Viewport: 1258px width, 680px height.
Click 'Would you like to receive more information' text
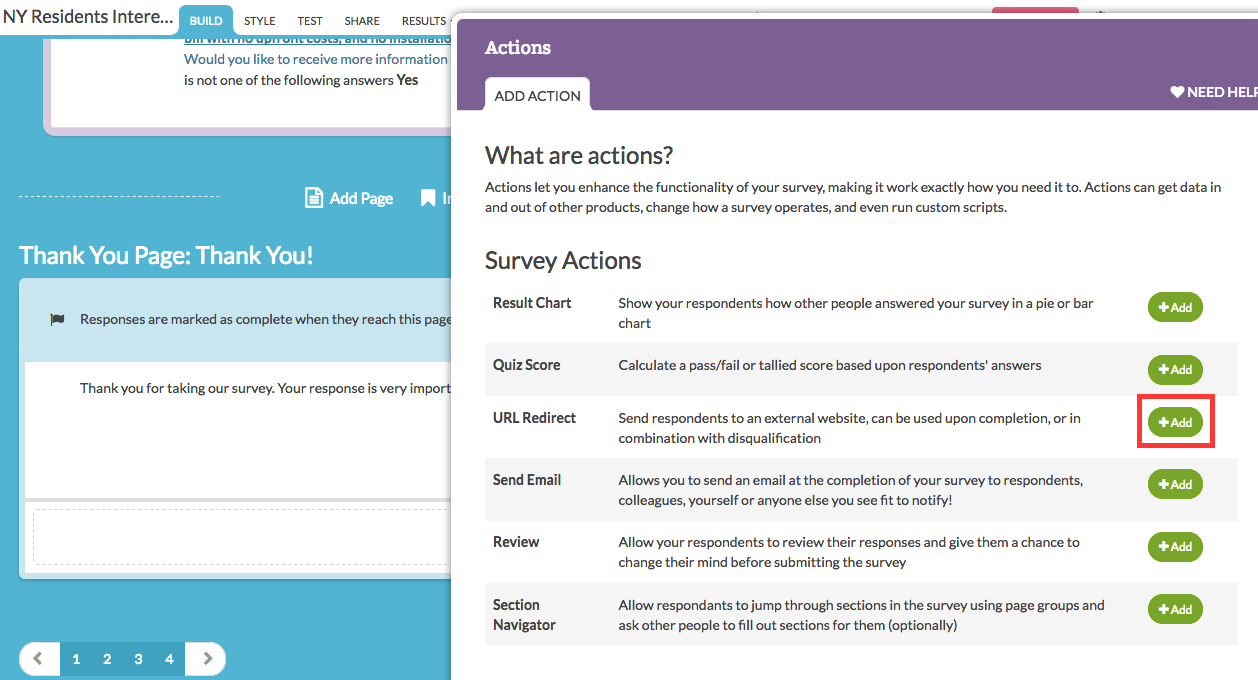click(316, 59)
